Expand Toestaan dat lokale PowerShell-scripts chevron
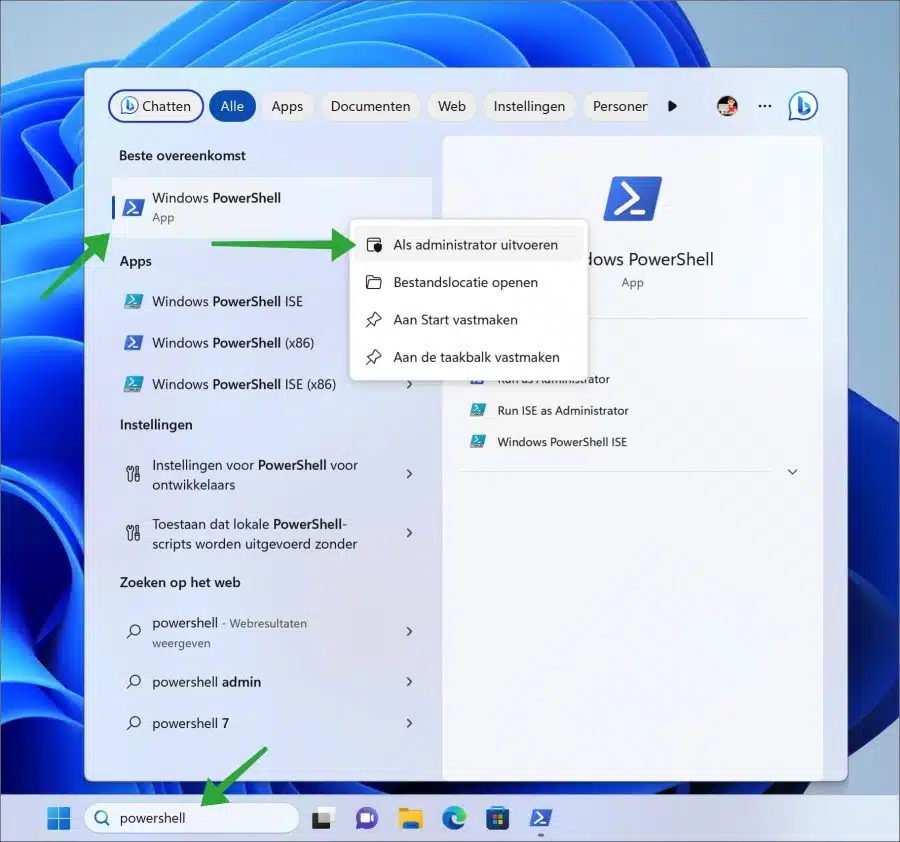Image resolution: width=900 pixels, height=842 pixels. tap(409, 533)
